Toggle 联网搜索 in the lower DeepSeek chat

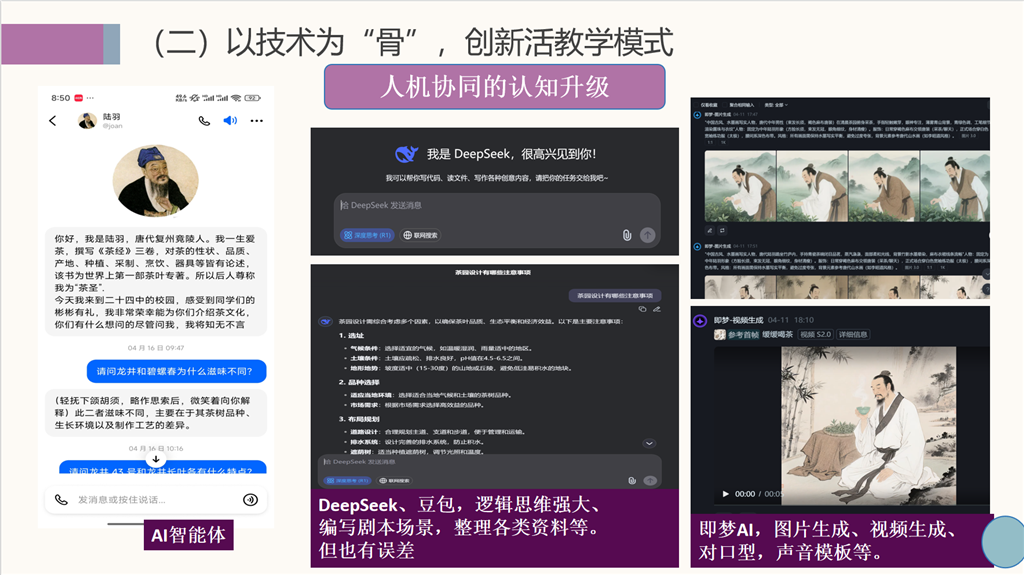coord(394,480)
